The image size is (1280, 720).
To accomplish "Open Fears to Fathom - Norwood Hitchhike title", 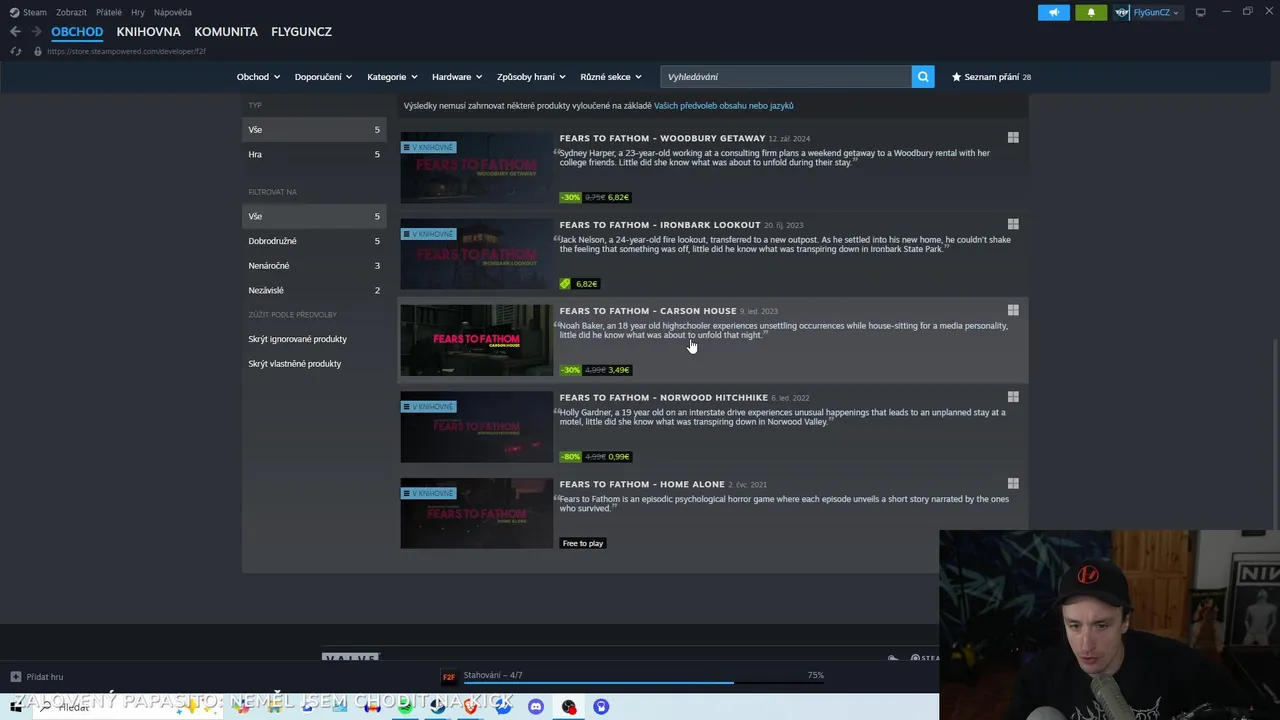I will 663,398.
